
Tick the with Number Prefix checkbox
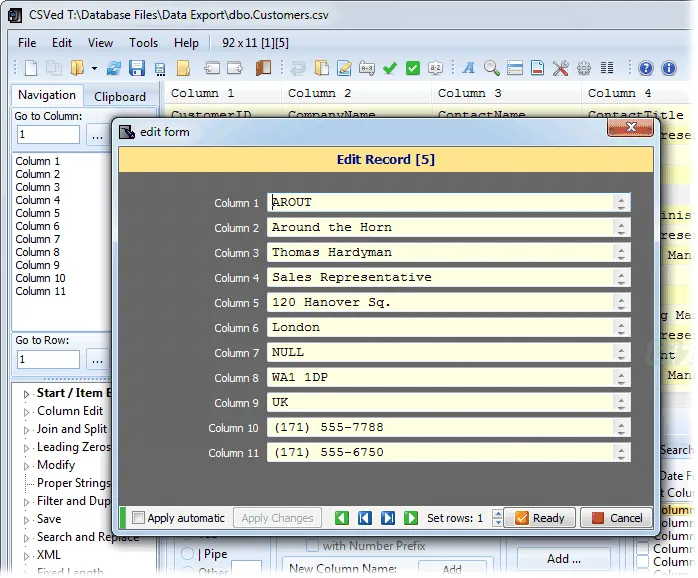312,545
